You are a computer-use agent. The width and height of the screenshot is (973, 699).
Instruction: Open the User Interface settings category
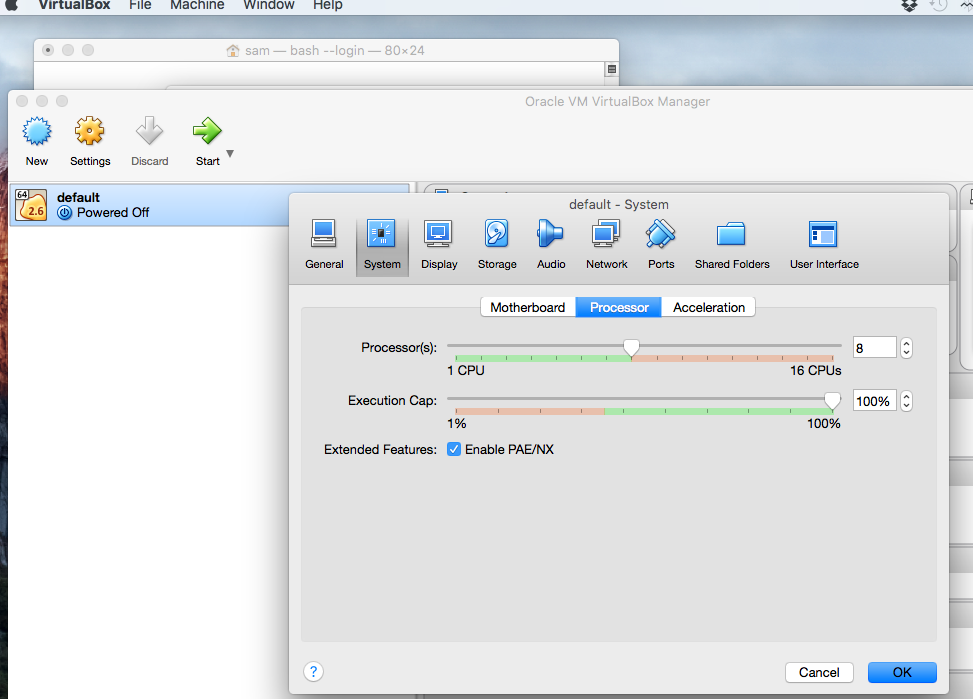point(824,245)
